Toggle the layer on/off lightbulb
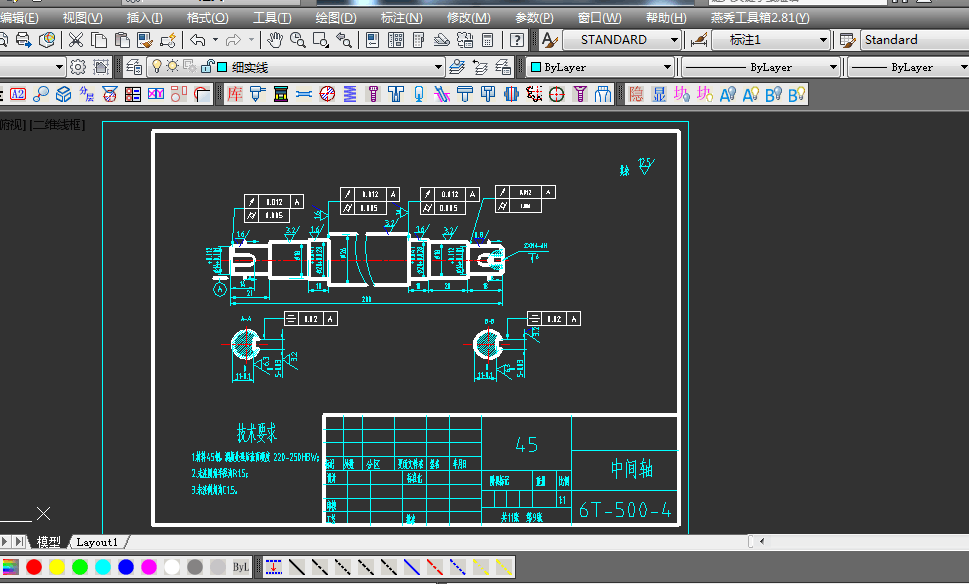969x584 pixels. (157, 66)
